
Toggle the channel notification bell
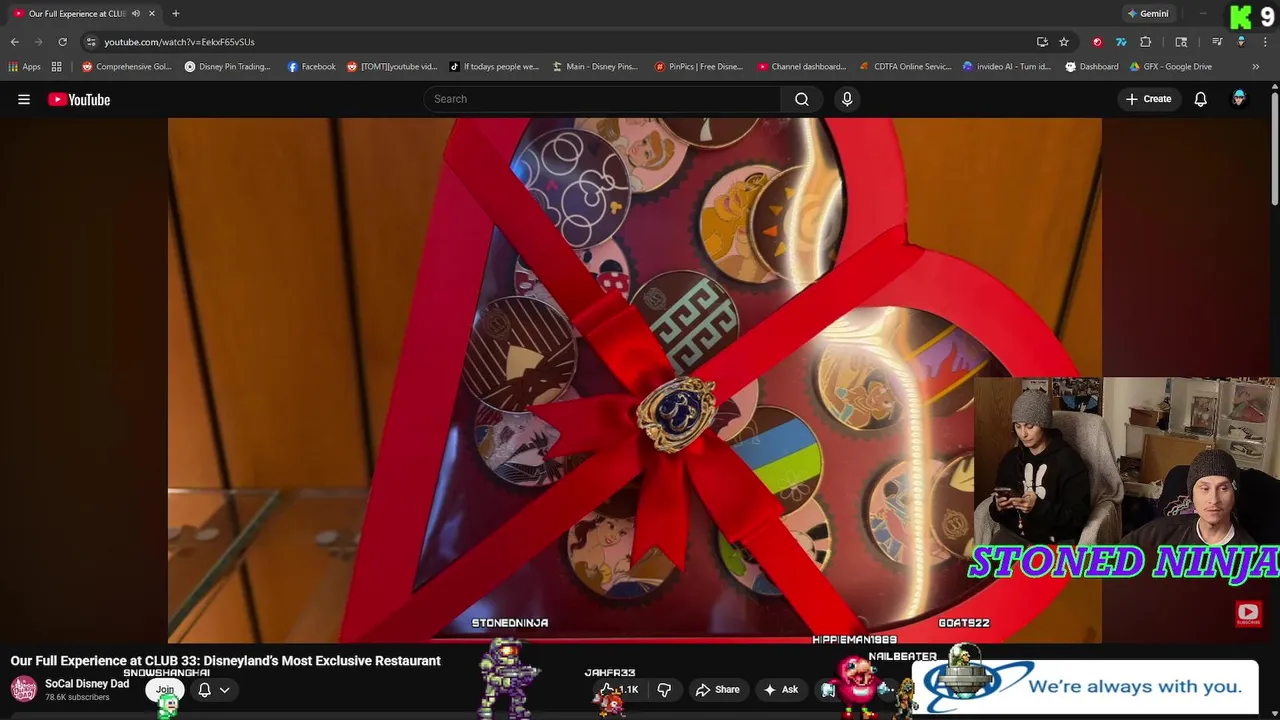[x=204, y=689]
